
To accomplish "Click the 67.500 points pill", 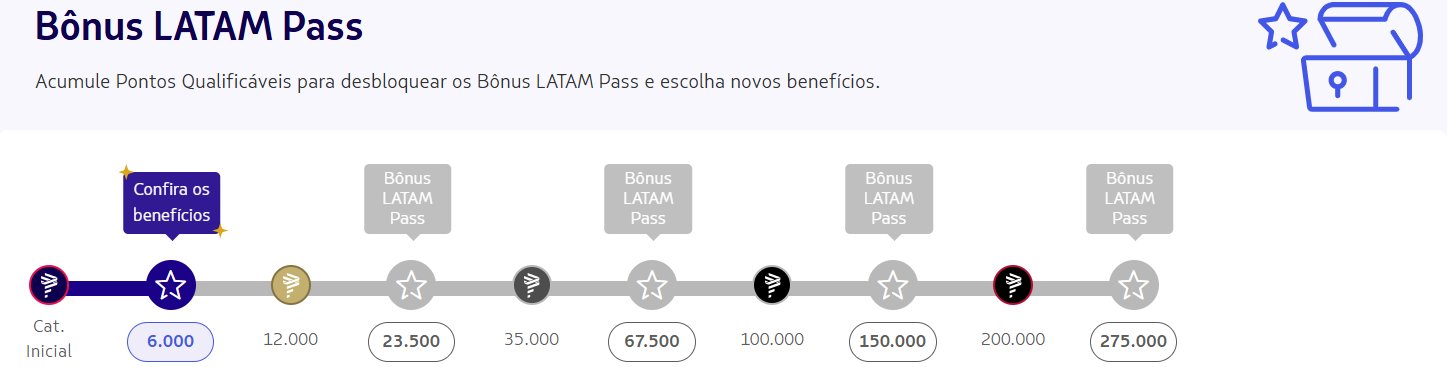I will 652,341.
